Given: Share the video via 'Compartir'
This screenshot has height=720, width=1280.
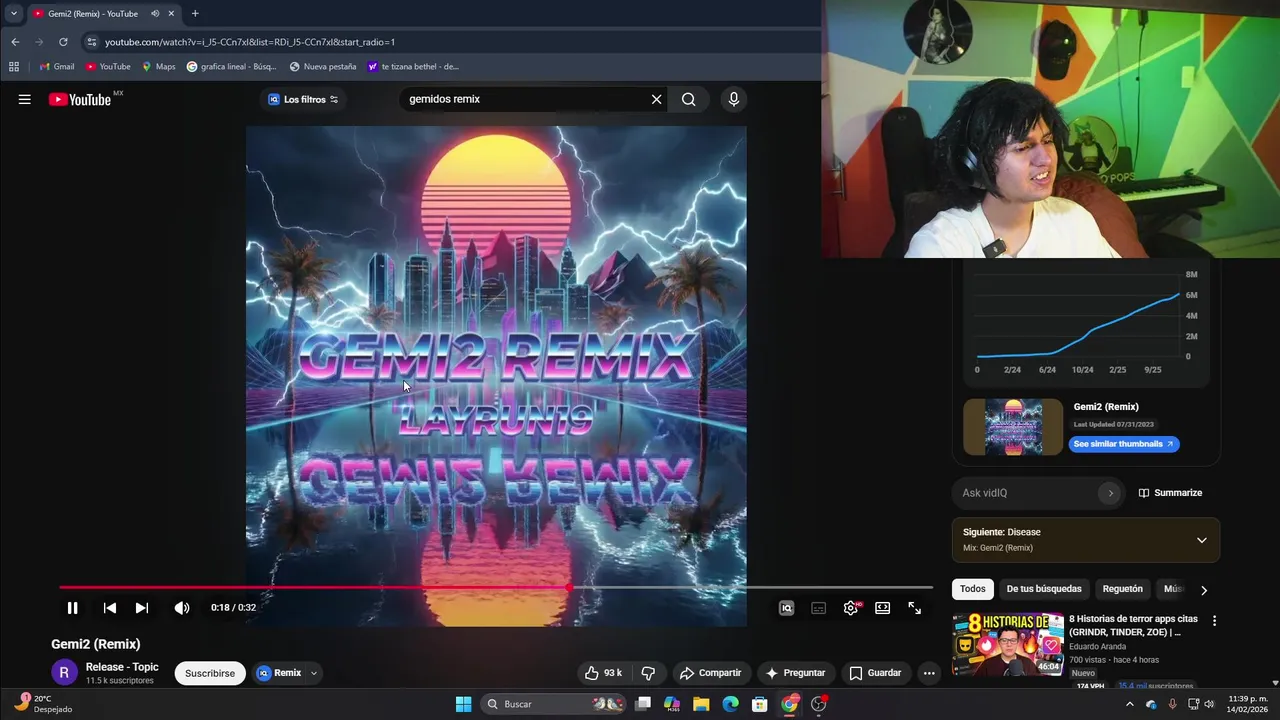Looking at the screenshot, I should coord(711,673).
